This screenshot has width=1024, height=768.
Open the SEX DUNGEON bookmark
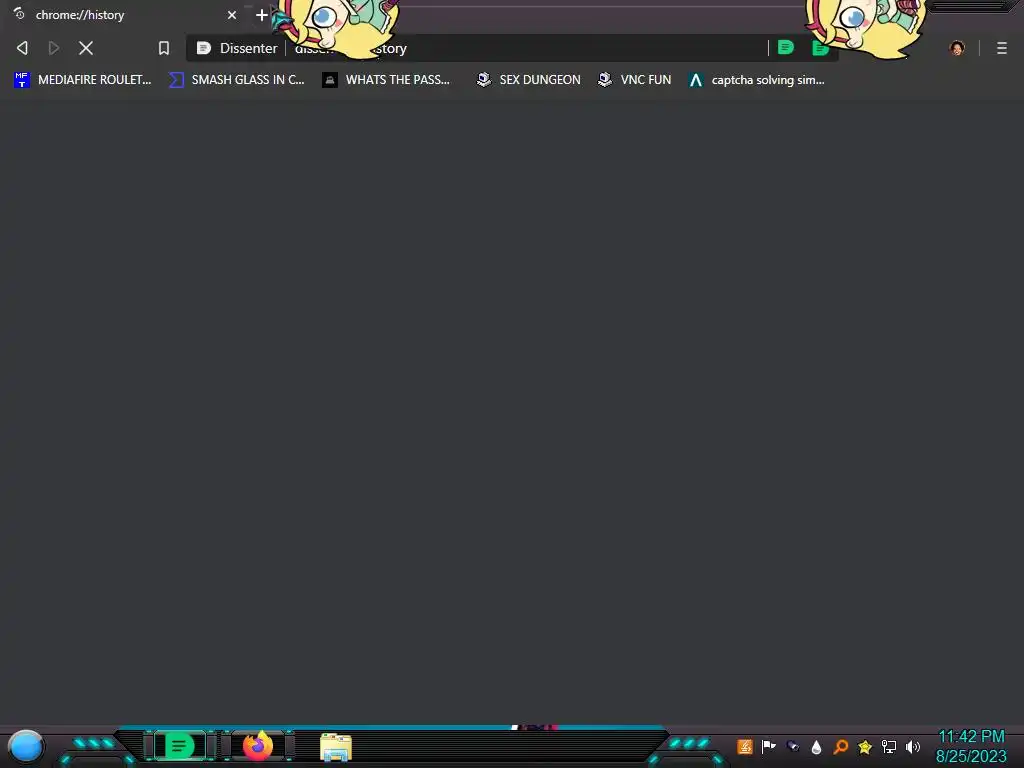click(528, 80)
